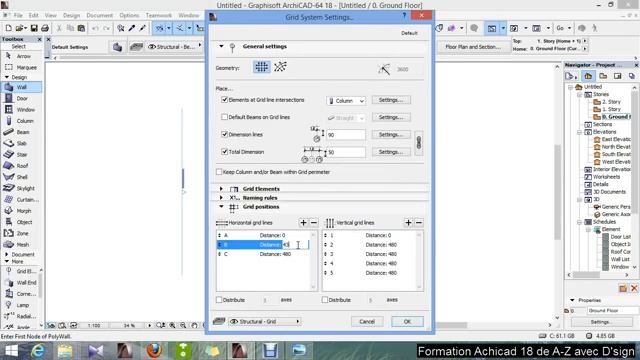This screenshot has width=640, height=360.
Task: Collapse the Stories tree node in Navigator
Action: tap(580, 94)
